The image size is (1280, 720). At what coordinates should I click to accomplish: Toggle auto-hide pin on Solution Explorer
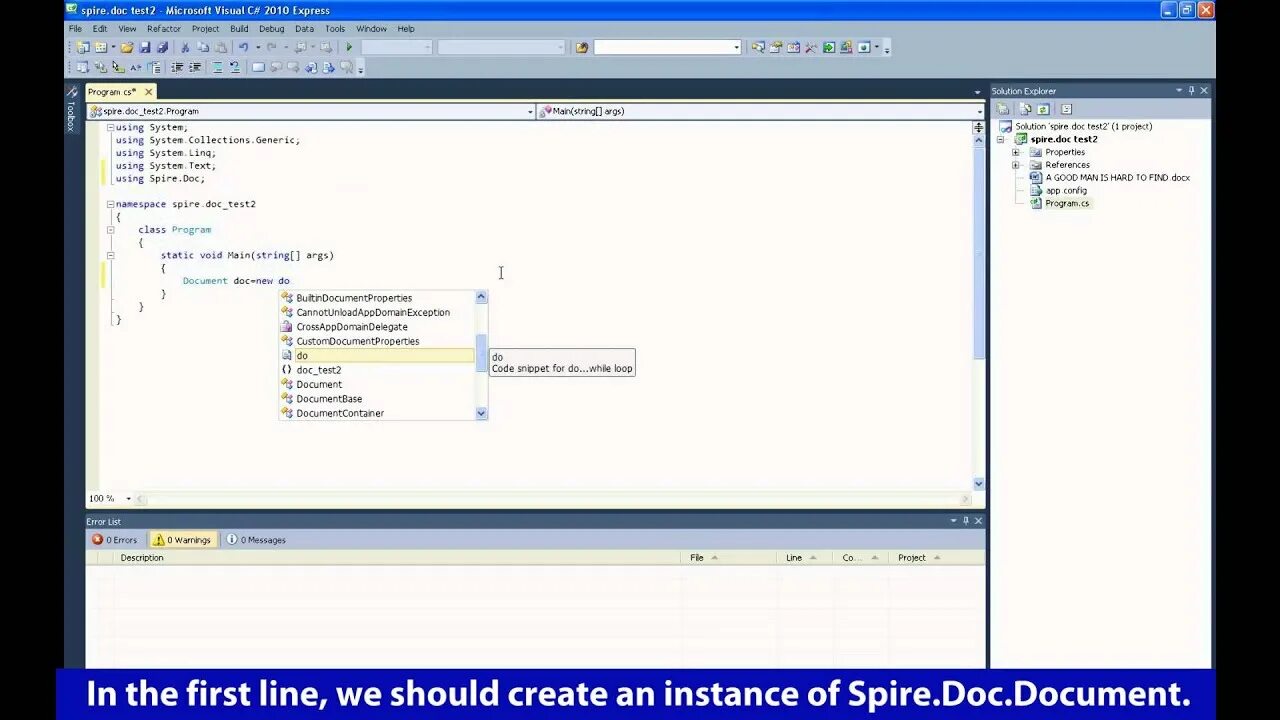tap(1192, 90)
